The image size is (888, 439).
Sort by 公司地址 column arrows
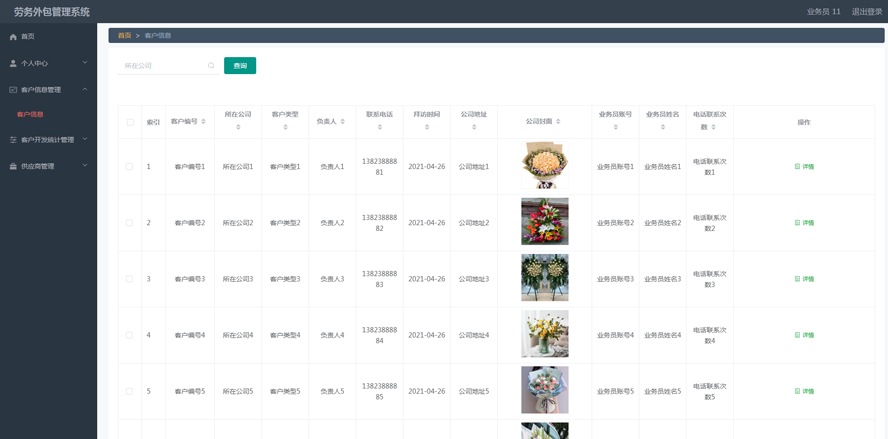point(473,127)
